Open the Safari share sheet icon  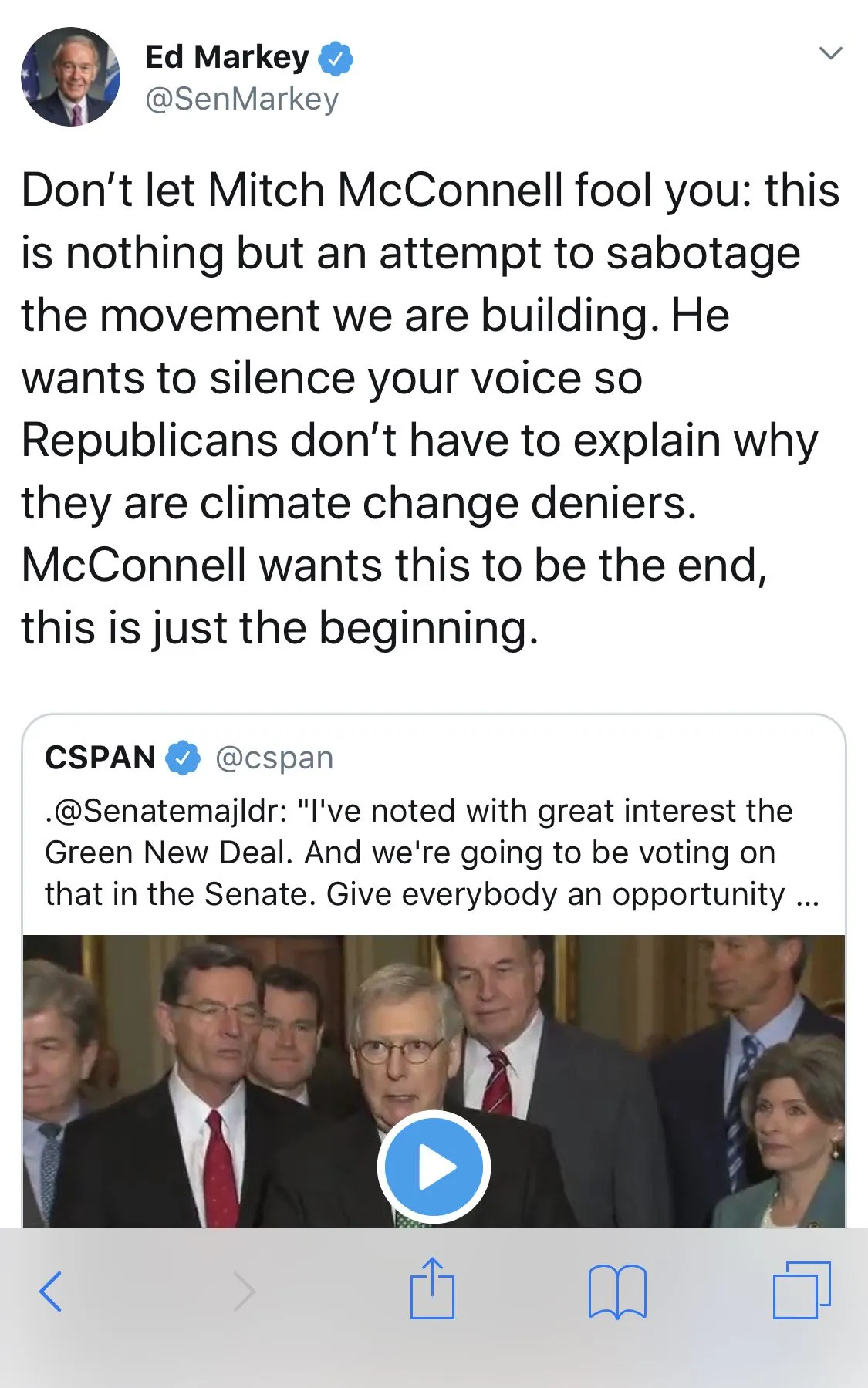(x=432, y=1288)
